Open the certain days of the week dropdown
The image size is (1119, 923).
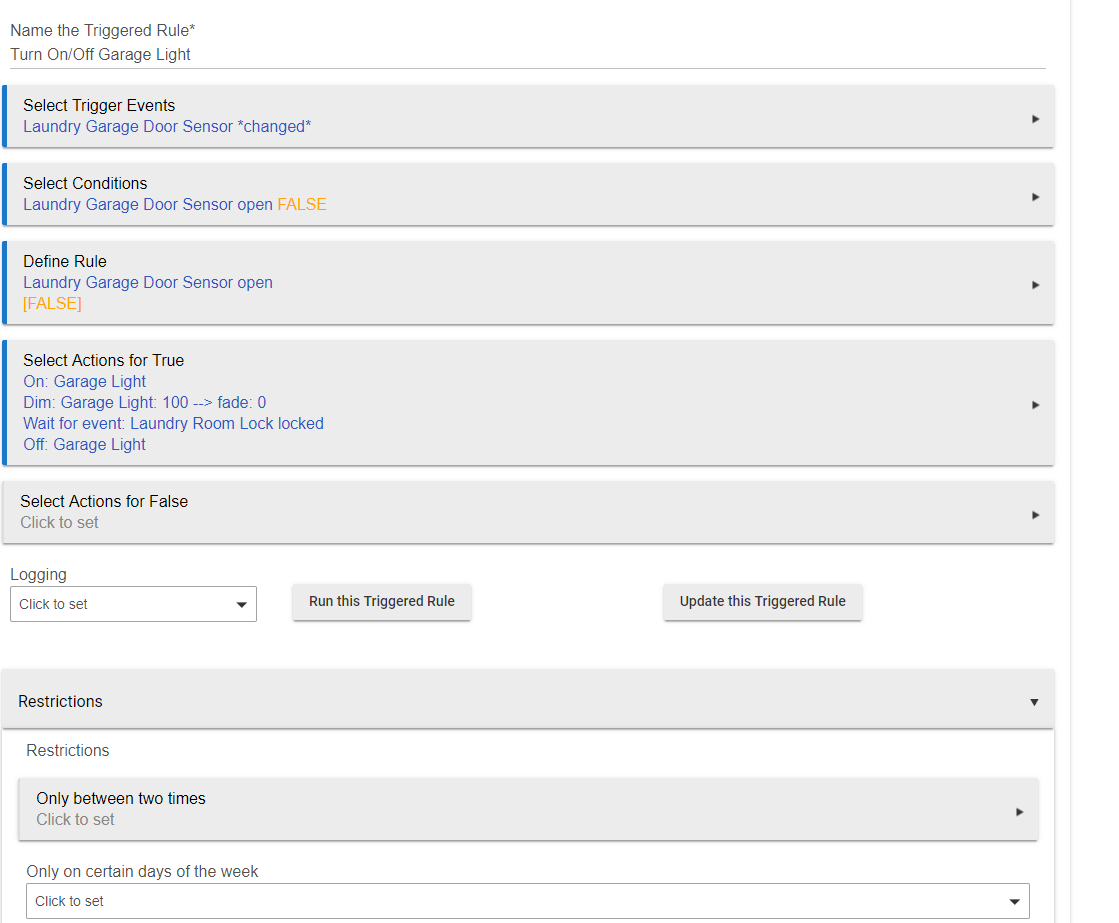coord(527,901)
